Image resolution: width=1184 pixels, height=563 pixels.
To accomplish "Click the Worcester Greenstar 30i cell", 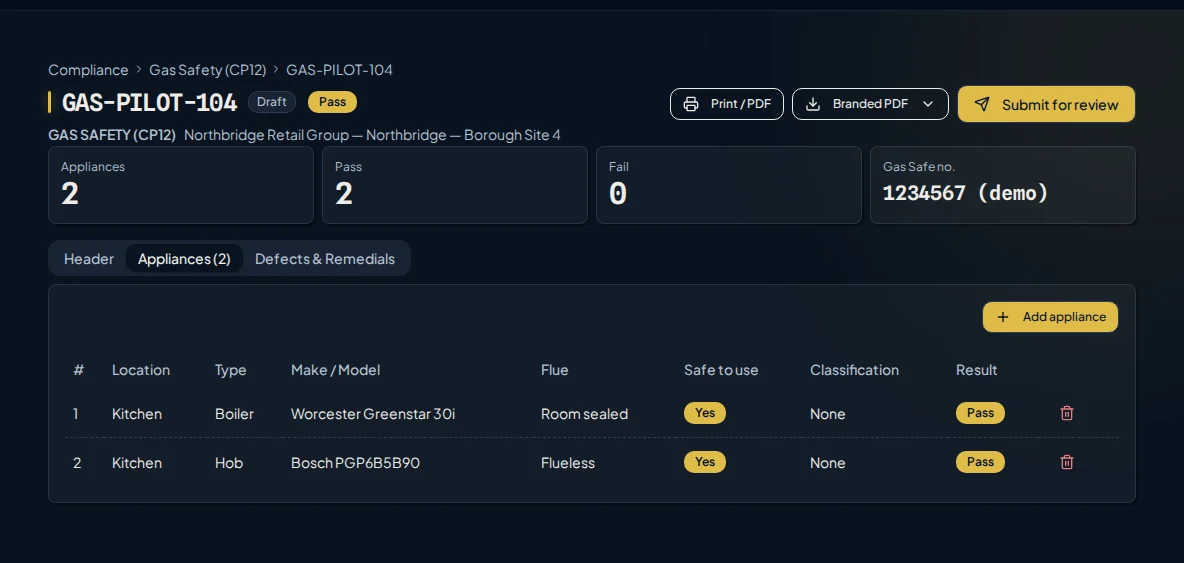I will 373,414.
